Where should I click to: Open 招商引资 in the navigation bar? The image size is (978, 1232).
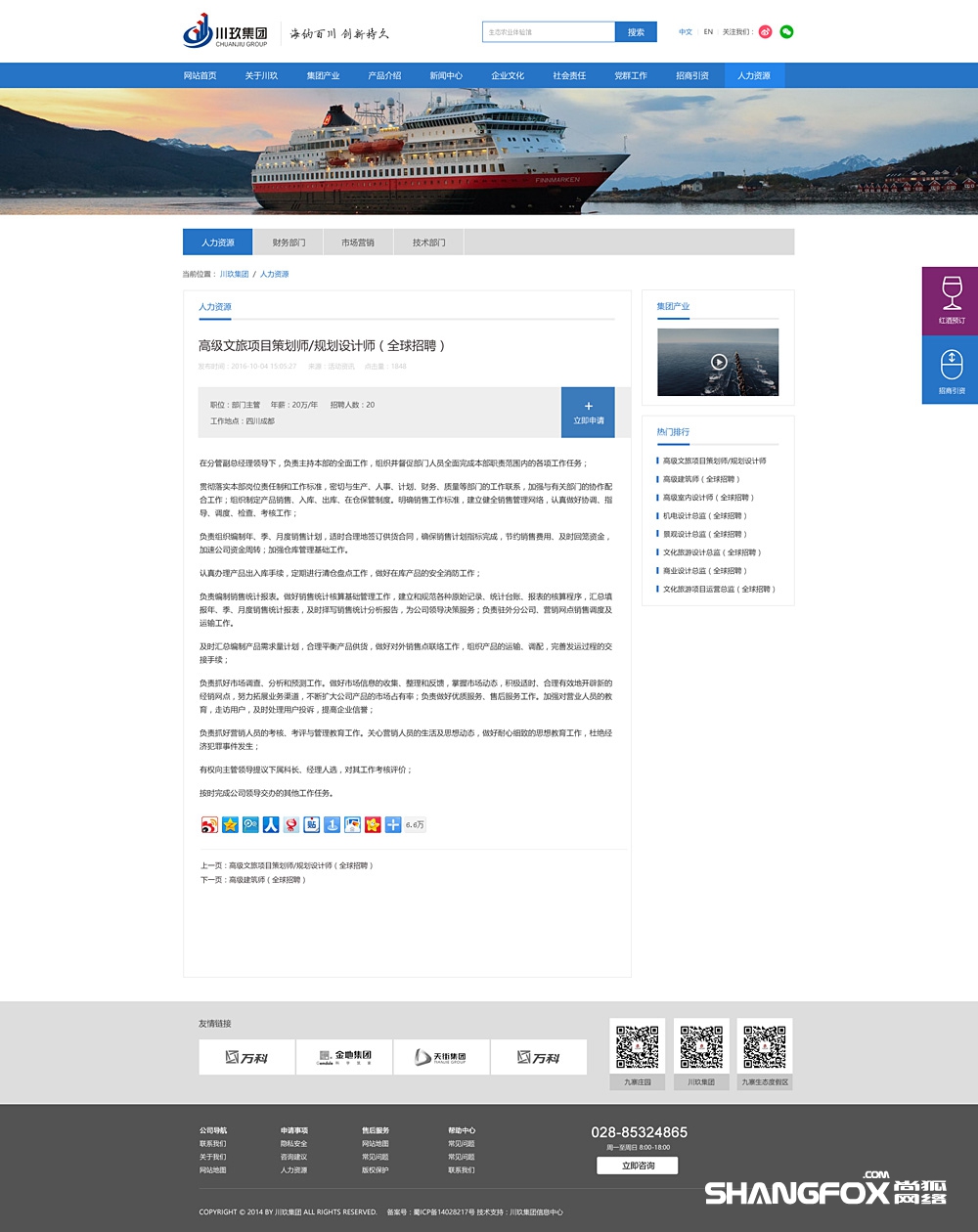692,75
